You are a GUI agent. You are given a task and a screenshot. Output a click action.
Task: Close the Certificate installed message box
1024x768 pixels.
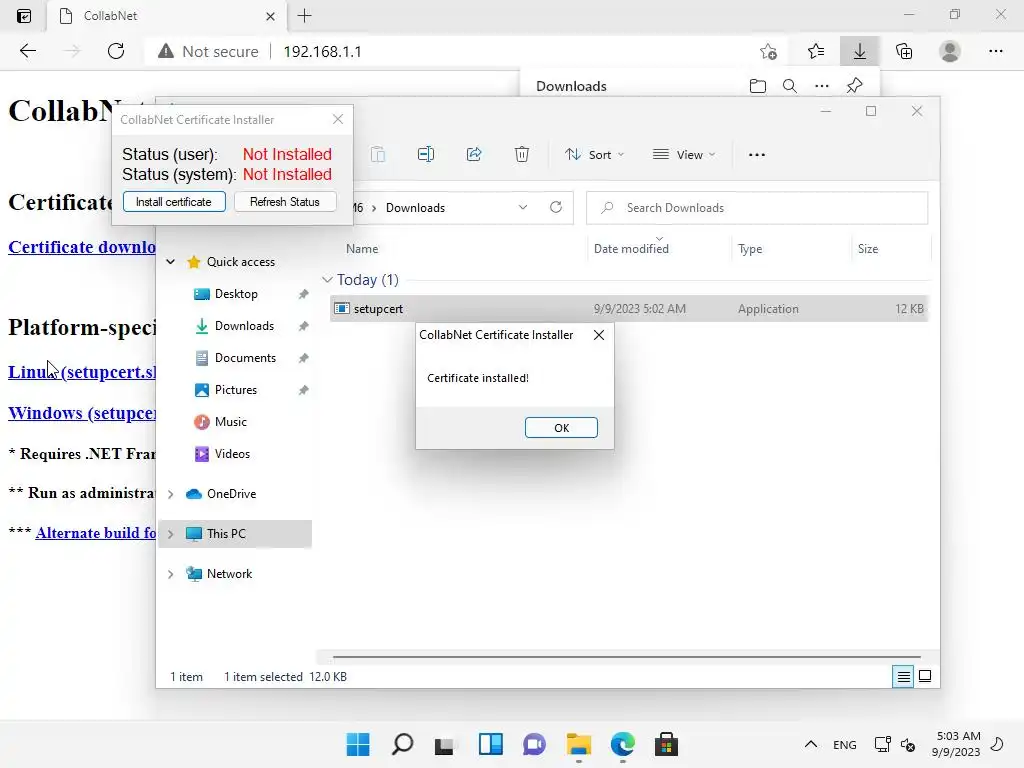598,335
